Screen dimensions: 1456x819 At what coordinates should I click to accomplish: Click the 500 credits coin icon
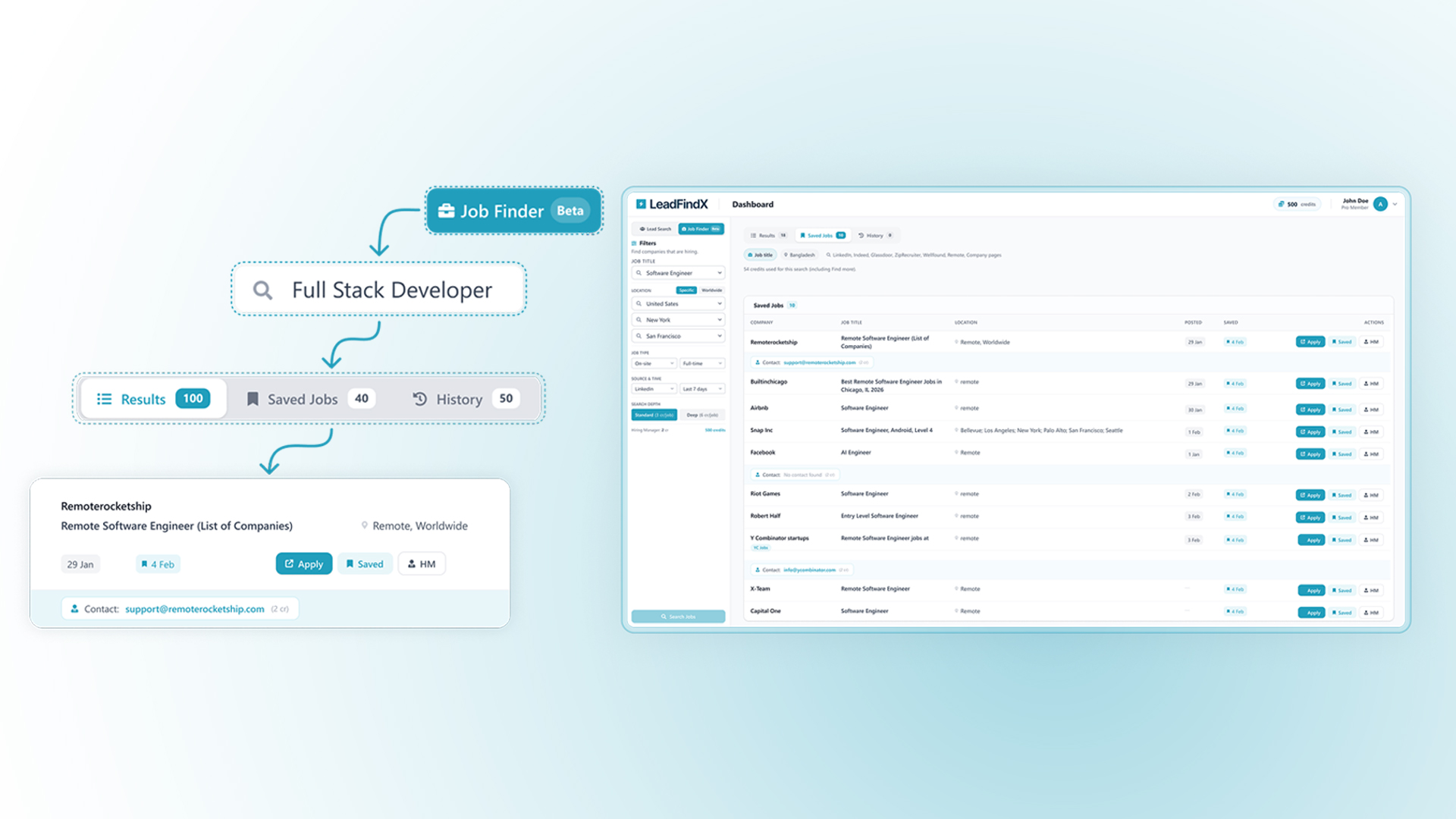tap(1281, 204)
